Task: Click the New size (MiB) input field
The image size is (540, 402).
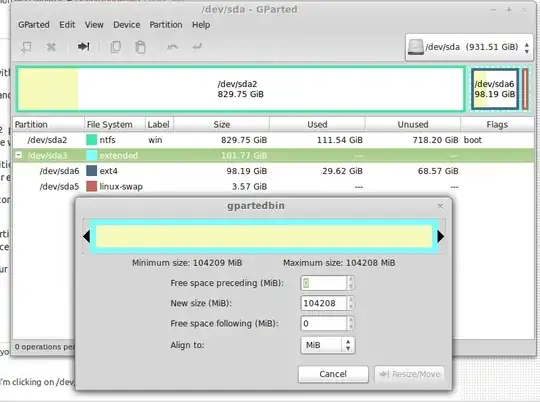Action: (x=324, y=303)
